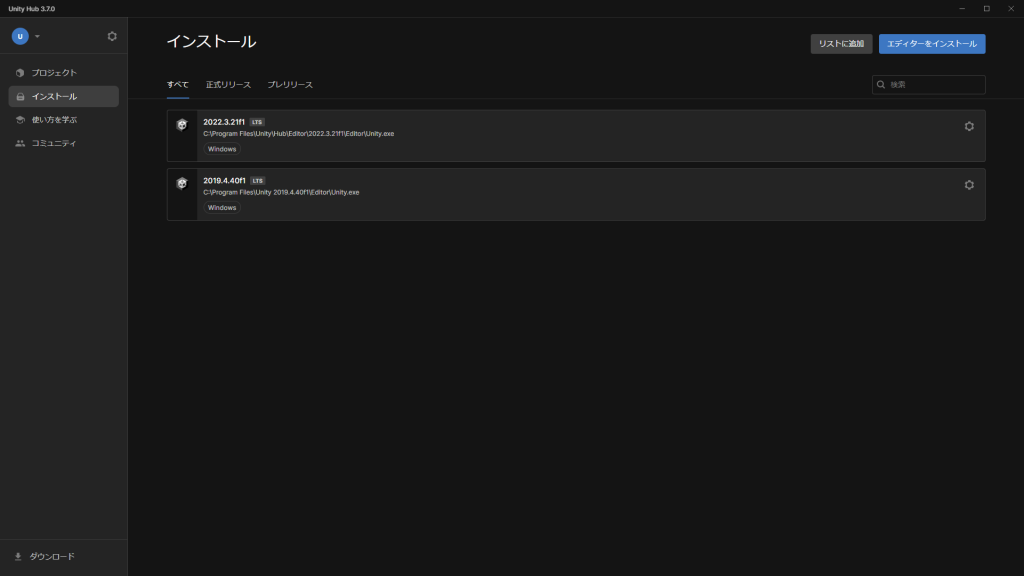This screenshot has width=1024, height=576.
Task: Click the Unity logo for 2022.3.21f1
Action: pyautogui.click(x=182, y=125)
